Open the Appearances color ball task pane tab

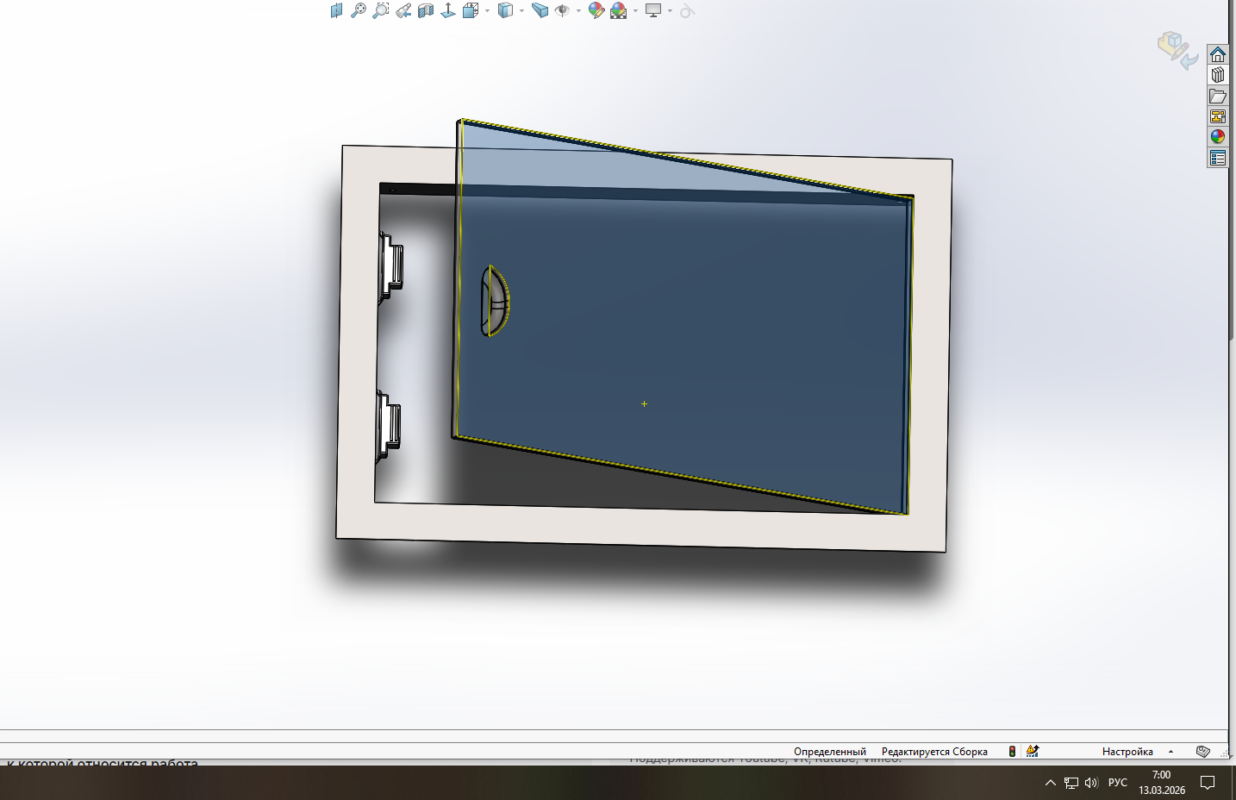[x=1217, y=137]
